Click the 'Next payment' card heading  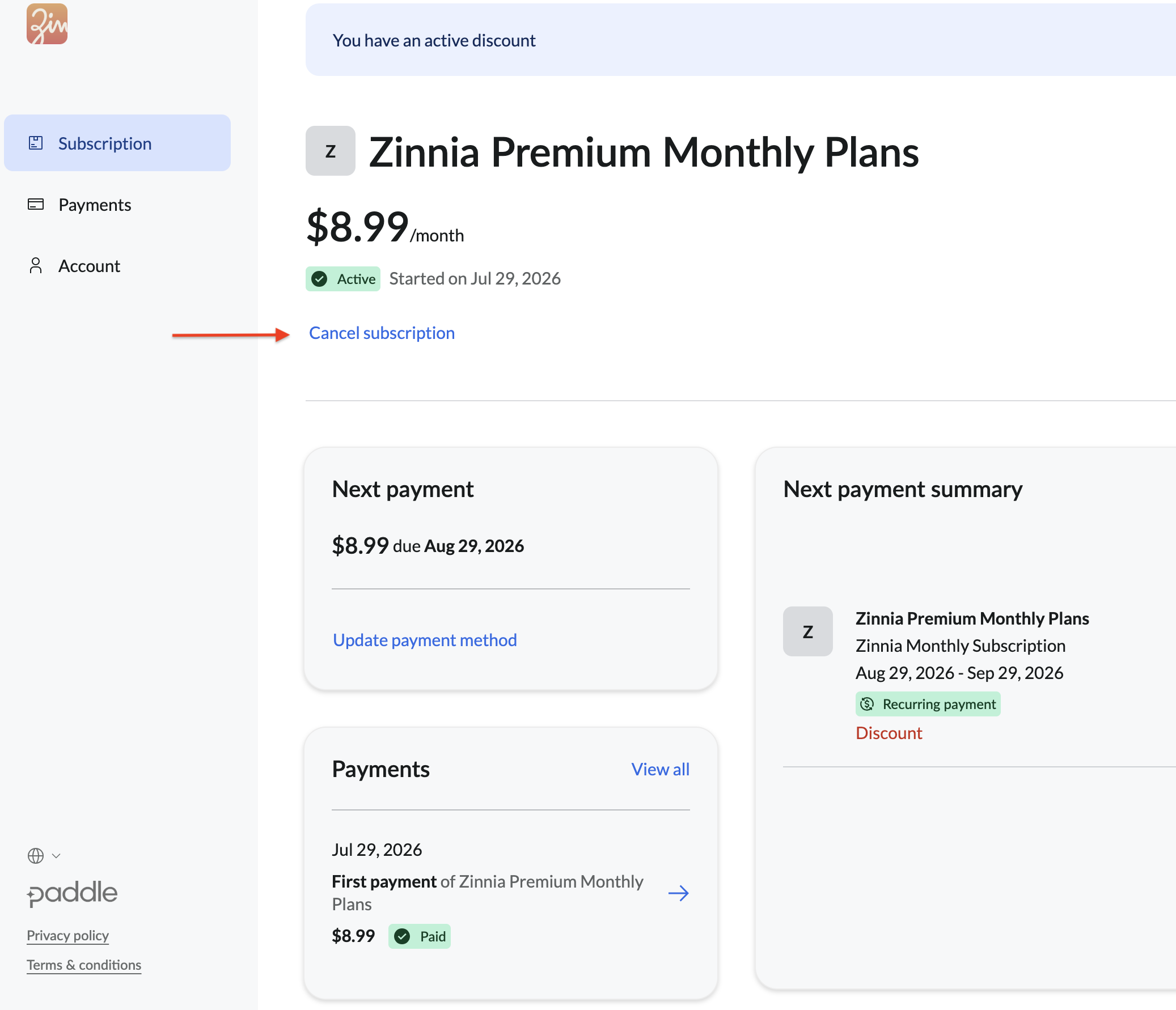point(403,489)
